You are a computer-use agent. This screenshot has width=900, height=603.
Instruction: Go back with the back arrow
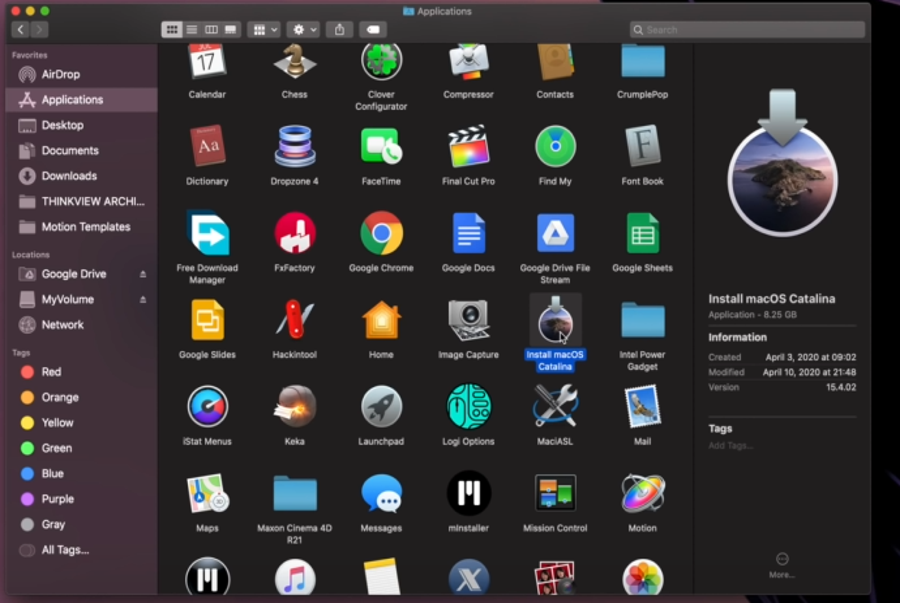pos(20,29)
